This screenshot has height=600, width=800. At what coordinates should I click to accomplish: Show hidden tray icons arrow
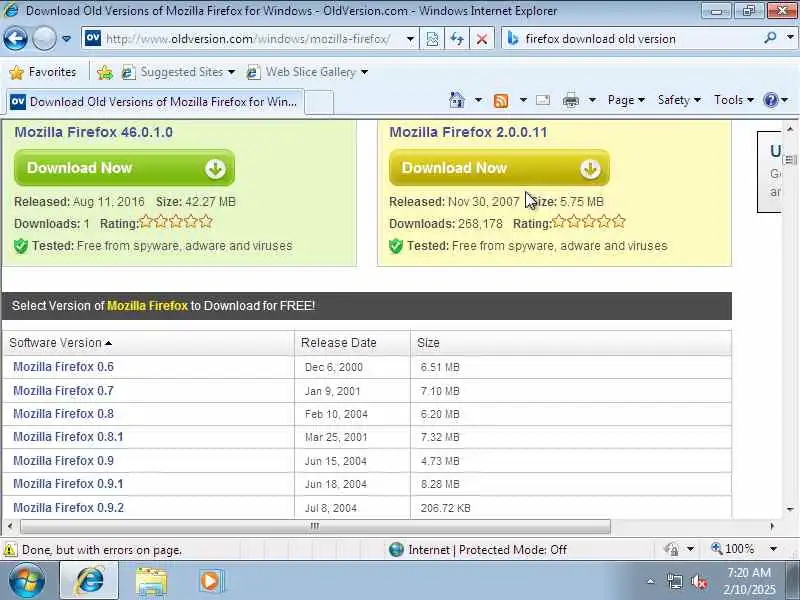click(x=651, y=581)
